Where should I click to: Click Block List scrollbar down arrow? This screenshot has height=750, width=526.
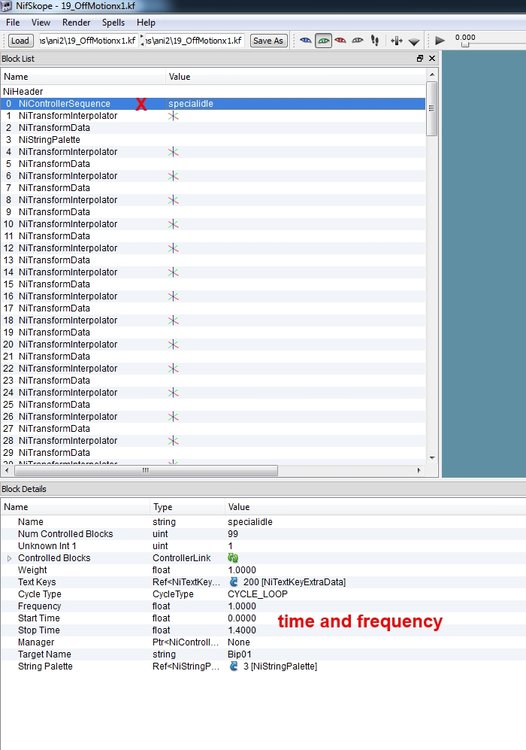pyautogui.click(x=432, y=458)
